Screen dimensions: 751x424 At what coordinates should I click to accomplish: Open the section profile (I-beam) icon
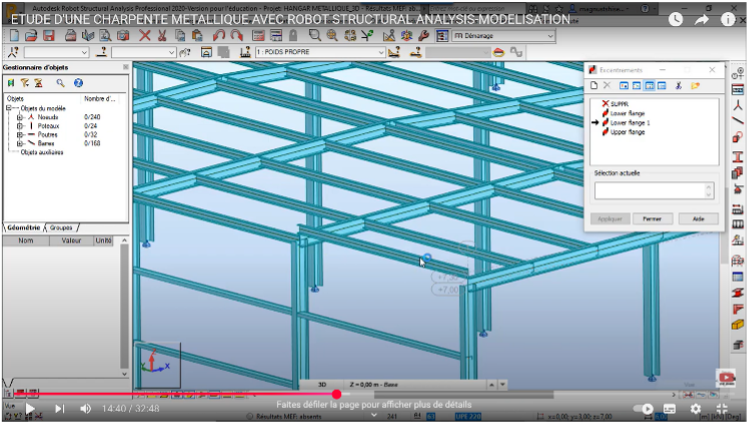point(738,156)
